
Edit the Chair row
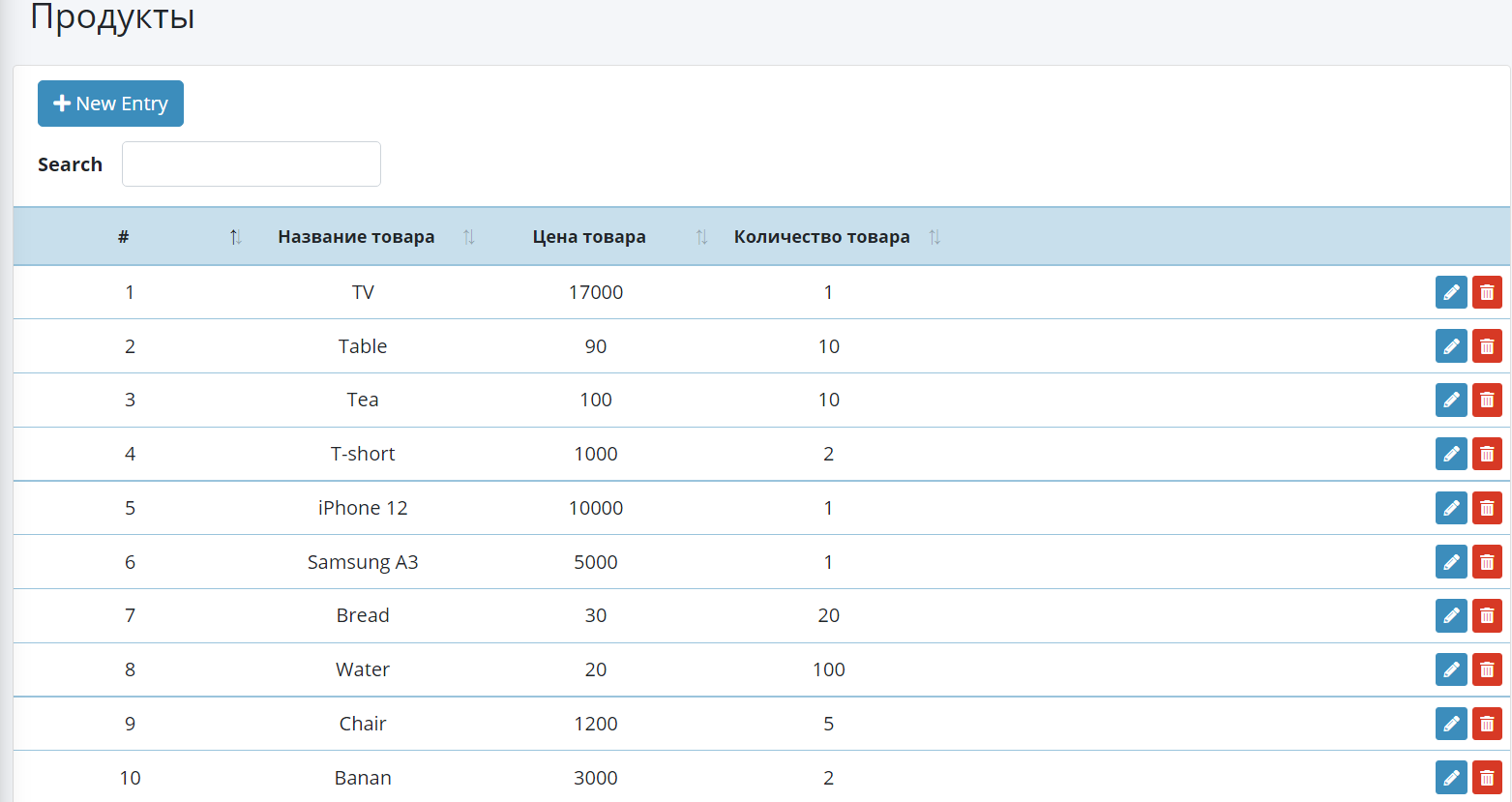pyautogui.click(x=1451, y=724)
